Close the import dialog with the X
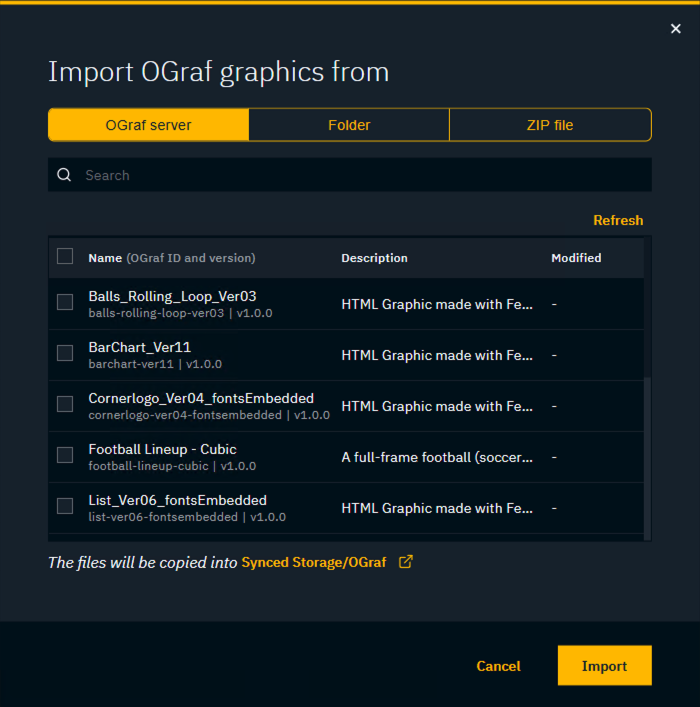This screenshot has width=700, height=707. [x=675, y=29]
